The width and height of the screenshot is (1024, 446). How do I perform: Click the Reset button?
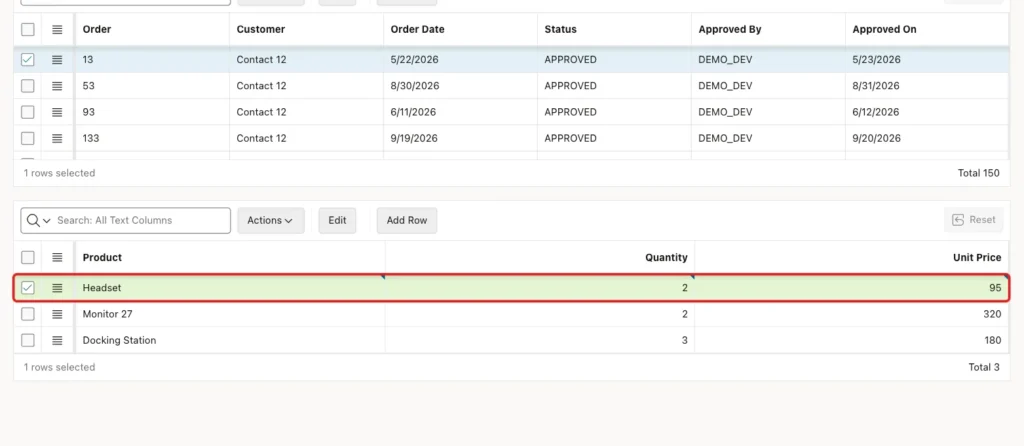(974, 220)
